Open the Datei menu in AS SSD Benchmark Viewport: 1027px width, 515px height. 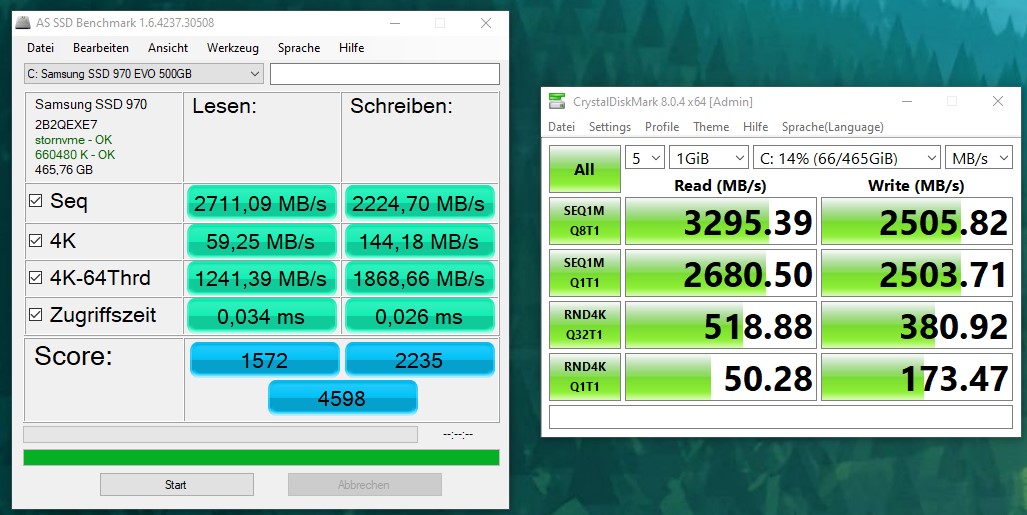(x=41, y=48)
